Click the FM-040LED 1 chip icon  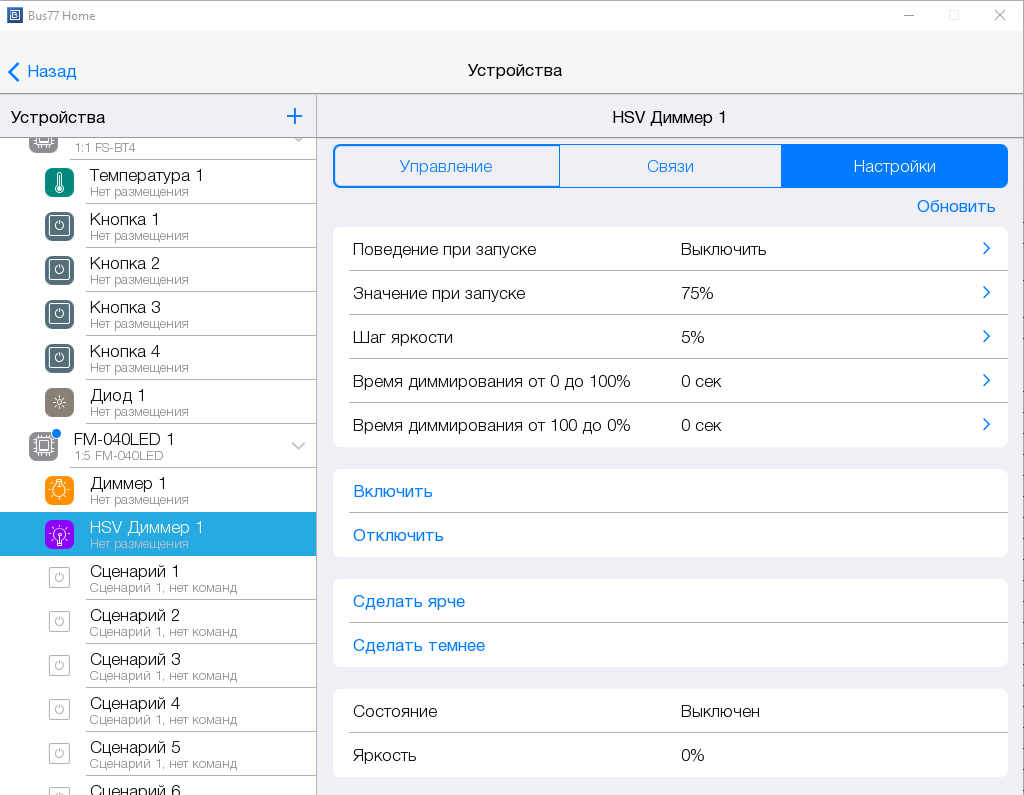[43, 446]
